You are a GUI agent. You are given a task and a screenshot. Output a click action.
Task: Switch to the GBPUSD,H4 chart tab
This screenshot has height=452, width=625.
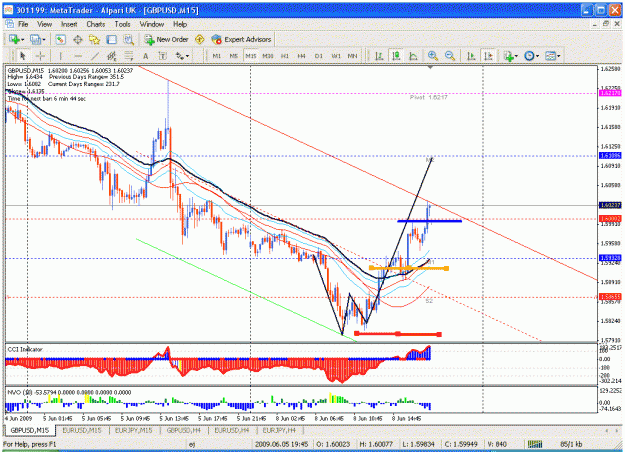coord(183,430)
